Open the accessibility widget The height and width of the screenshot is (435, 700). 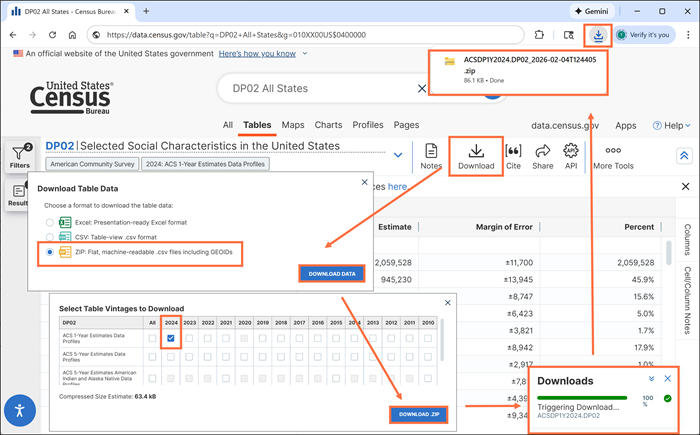[20, 410]
